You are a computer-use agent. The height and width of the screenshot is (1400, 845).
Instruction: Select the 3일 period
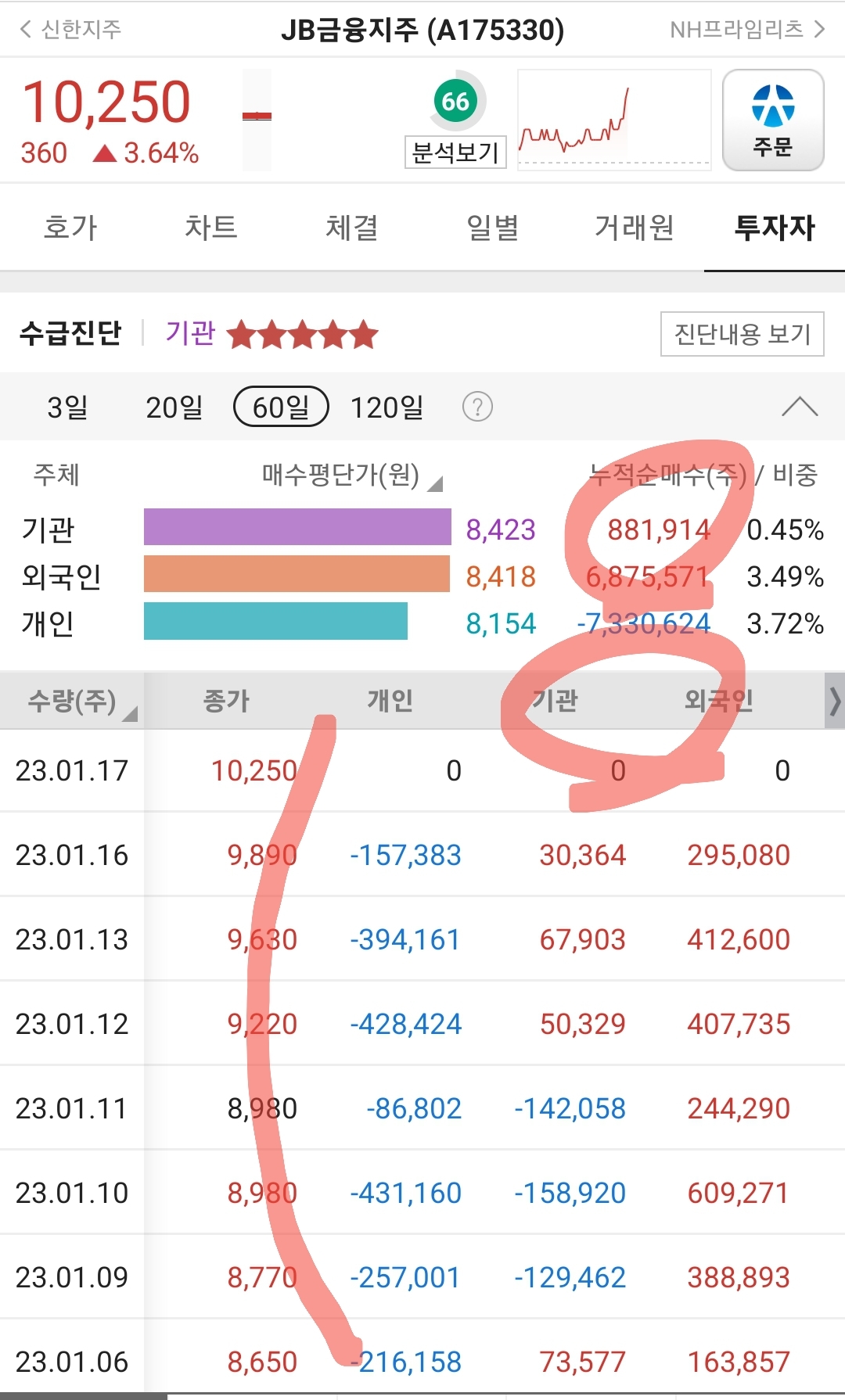(x=67, y=407)
